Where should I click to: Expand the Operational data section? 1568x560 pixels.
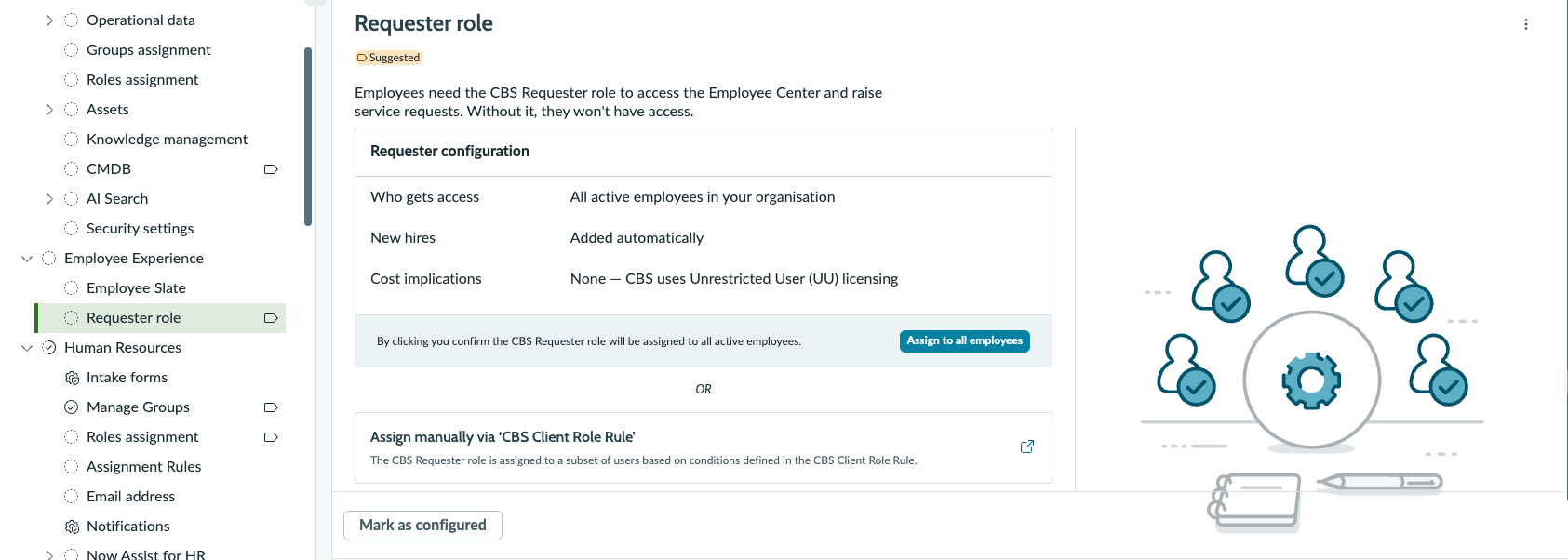(49, 20)
